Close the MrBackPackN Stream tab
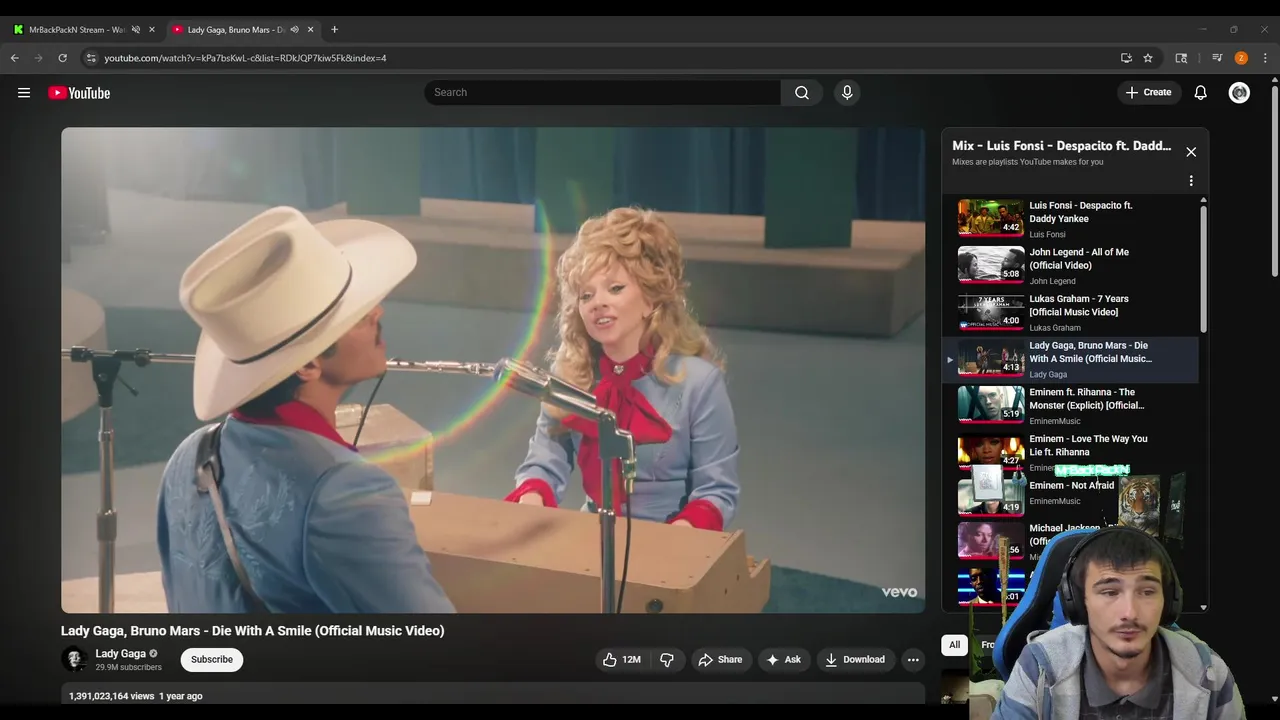 pyautogui.click(x=152, y=30)
